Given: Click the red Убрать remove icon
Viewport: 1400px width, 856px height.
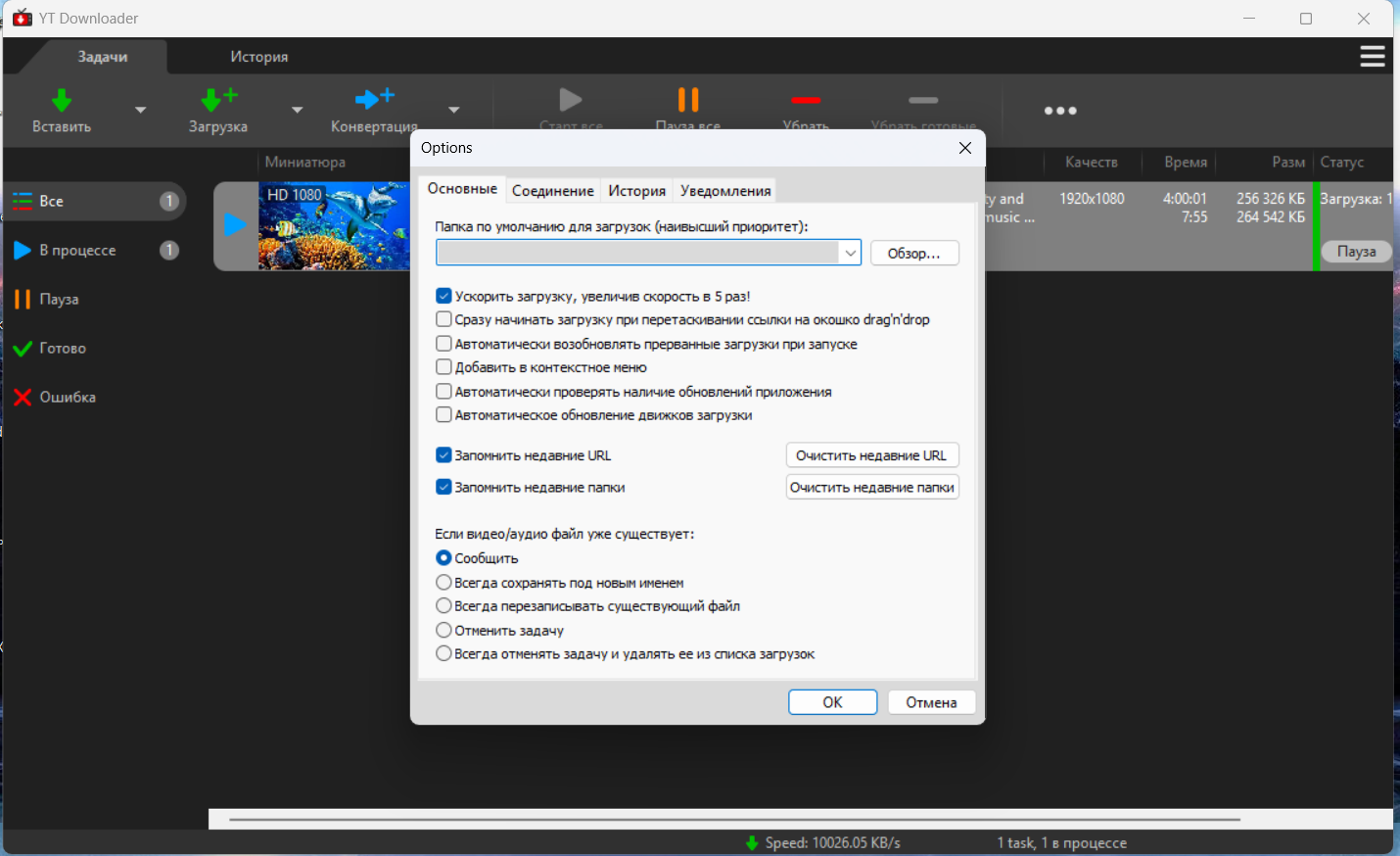Looking at the screenshot, I should [806, 101].
